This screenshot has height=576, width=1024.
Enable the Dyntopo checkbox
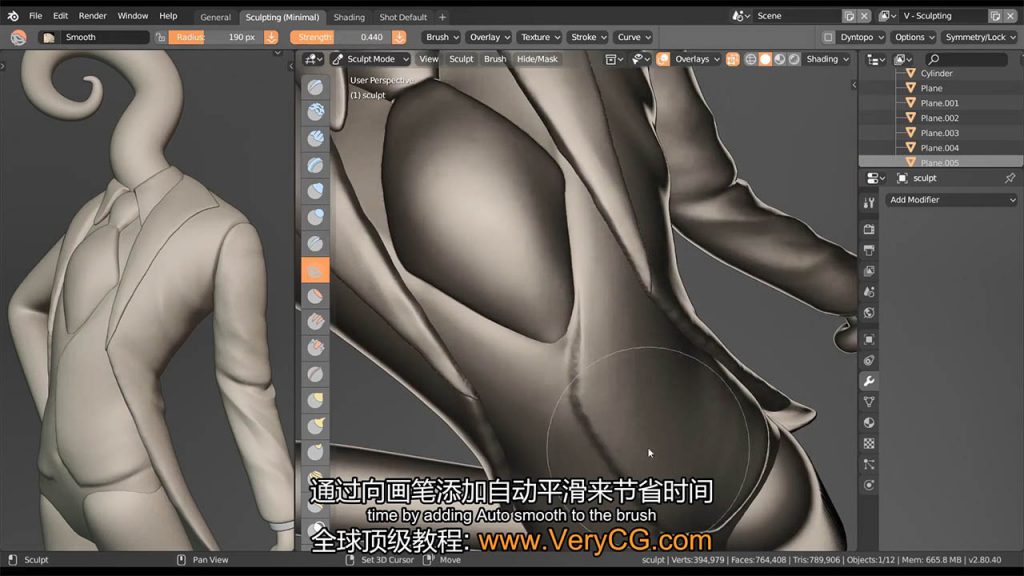pyautogui.click(x=828, y=37)
